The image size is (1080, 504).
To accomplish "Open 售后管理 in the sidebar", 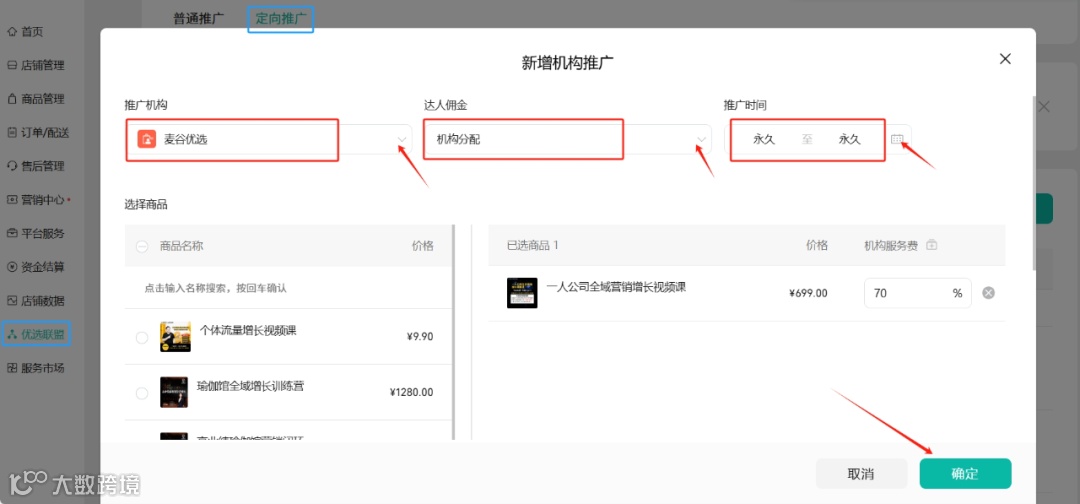I will point(36,166).
